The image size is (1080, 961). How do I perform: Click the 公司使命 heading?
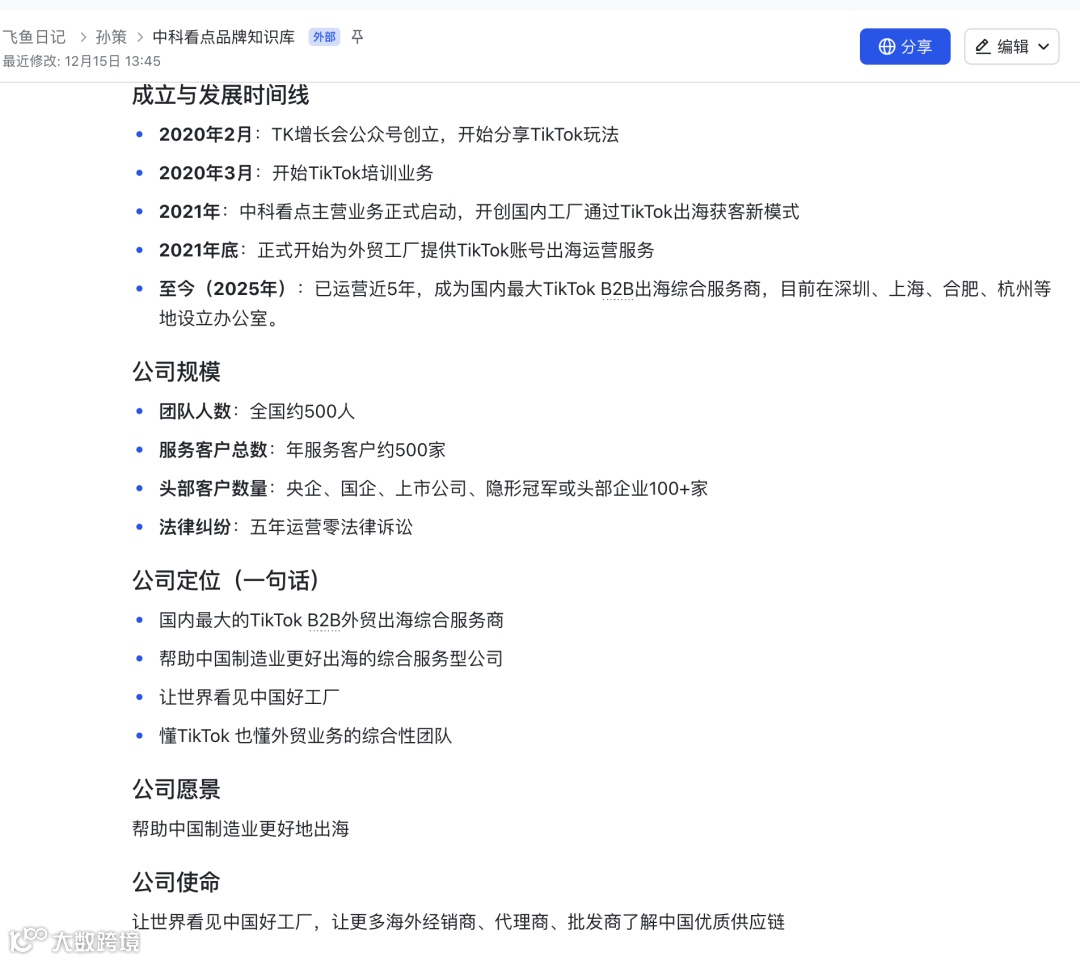(176, 882)
